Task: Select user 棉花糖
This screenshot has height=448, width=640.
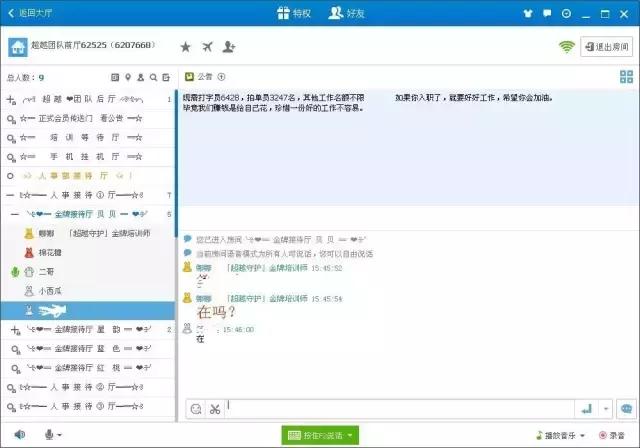Action: [87, 253]
